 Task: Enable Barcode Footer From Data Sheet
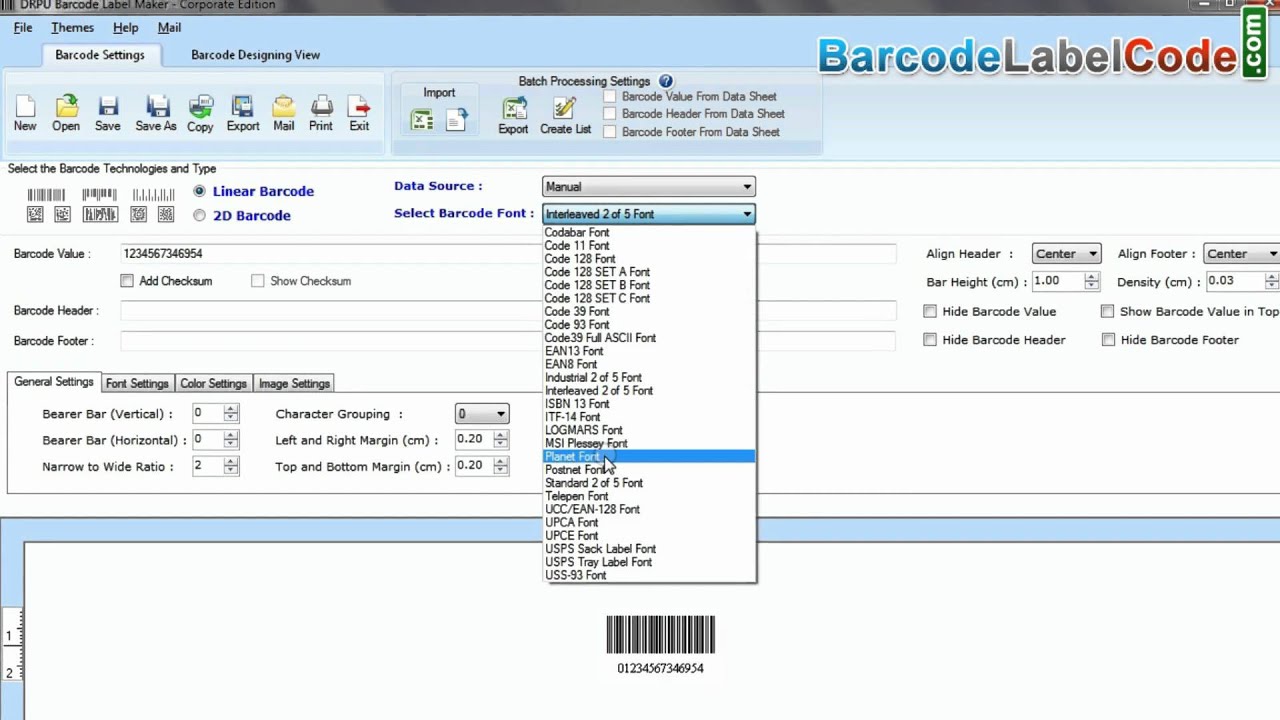pos(610,132)
